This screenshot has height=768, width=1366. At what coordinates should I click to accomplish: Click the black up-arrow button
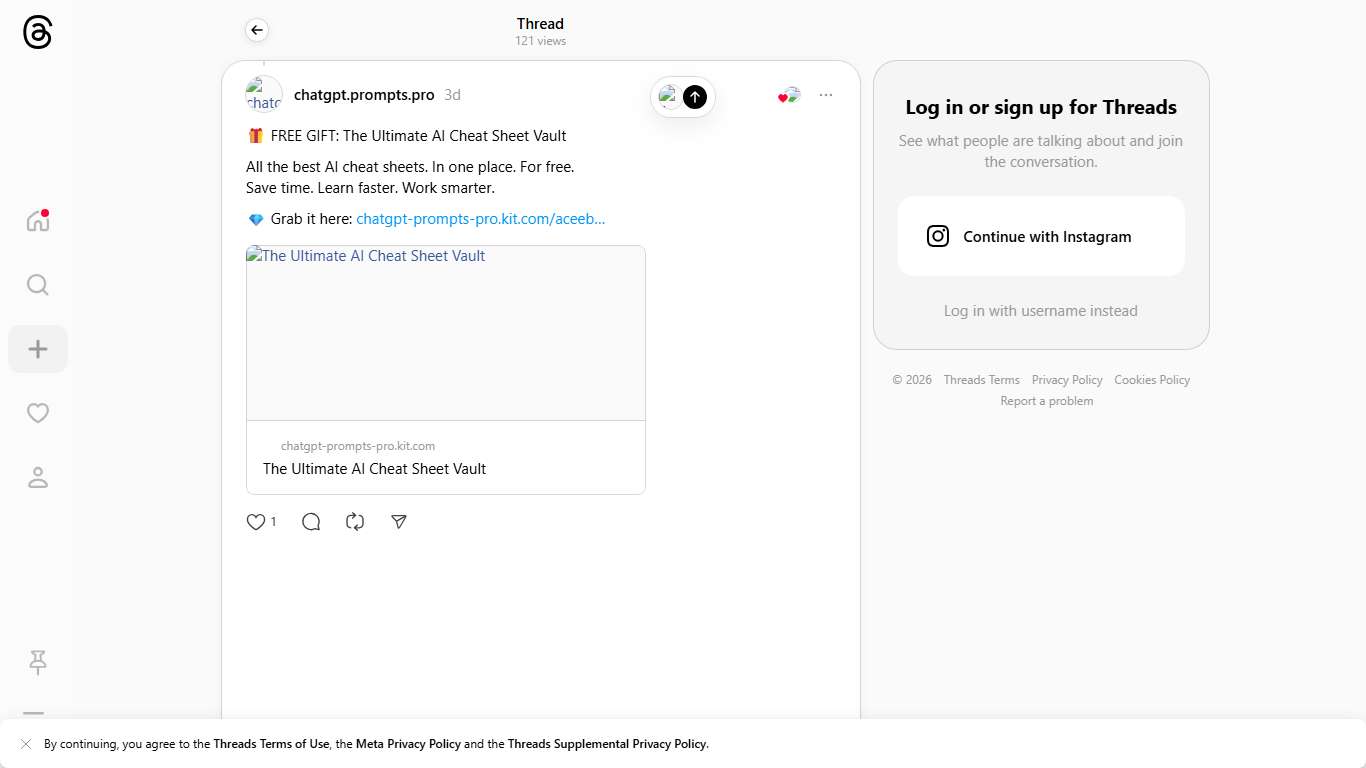(x=695, y=97)
